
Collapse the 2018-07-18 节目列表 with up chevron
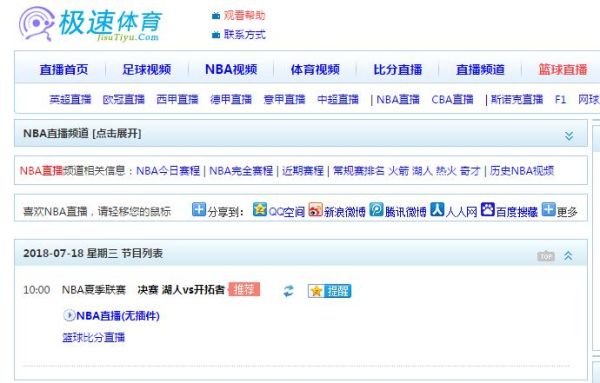tap(569, 256)
